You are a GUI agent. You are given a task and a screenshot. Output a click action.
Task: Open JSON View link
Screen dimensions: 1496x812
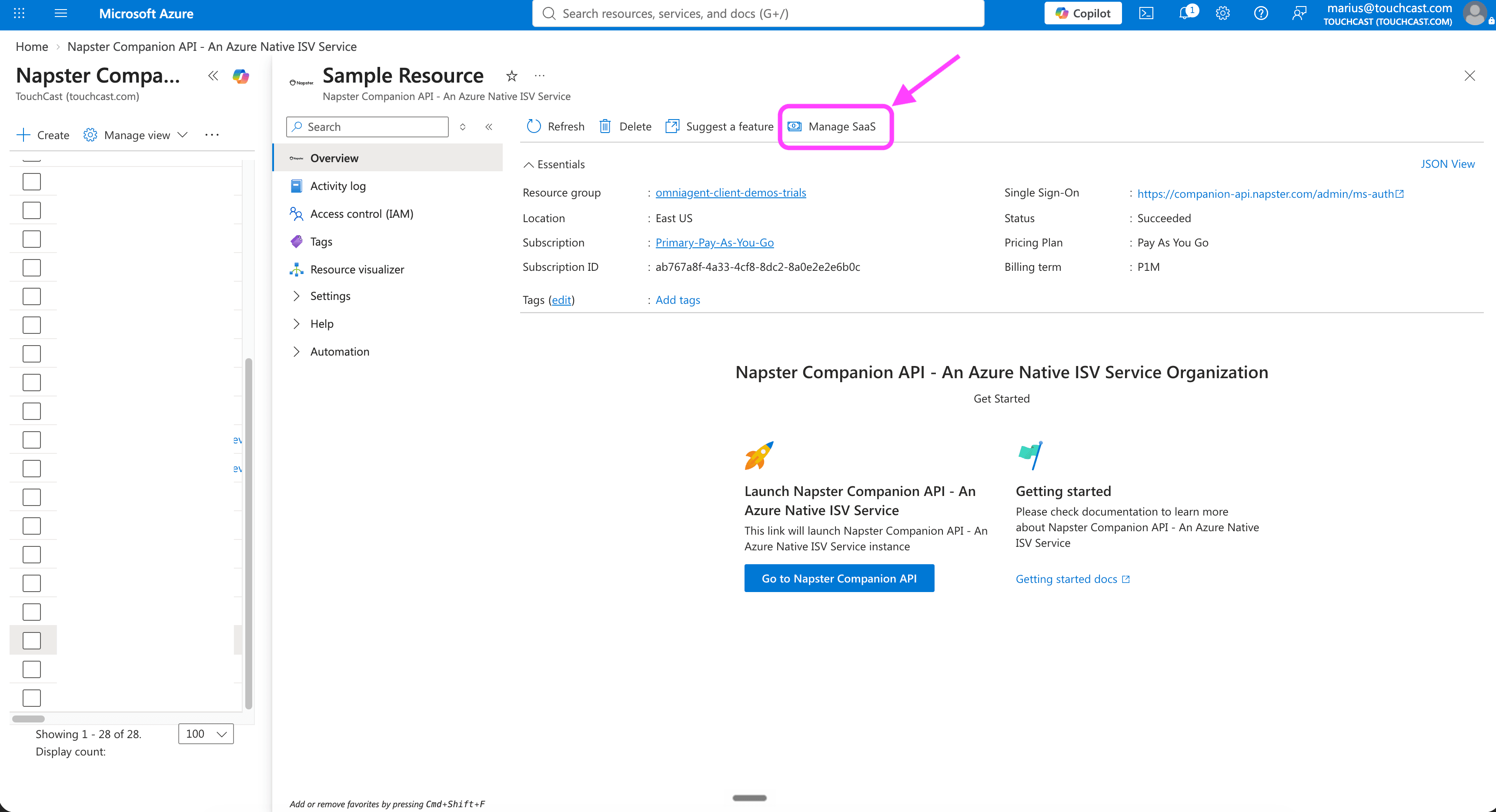pos(1447,164)
